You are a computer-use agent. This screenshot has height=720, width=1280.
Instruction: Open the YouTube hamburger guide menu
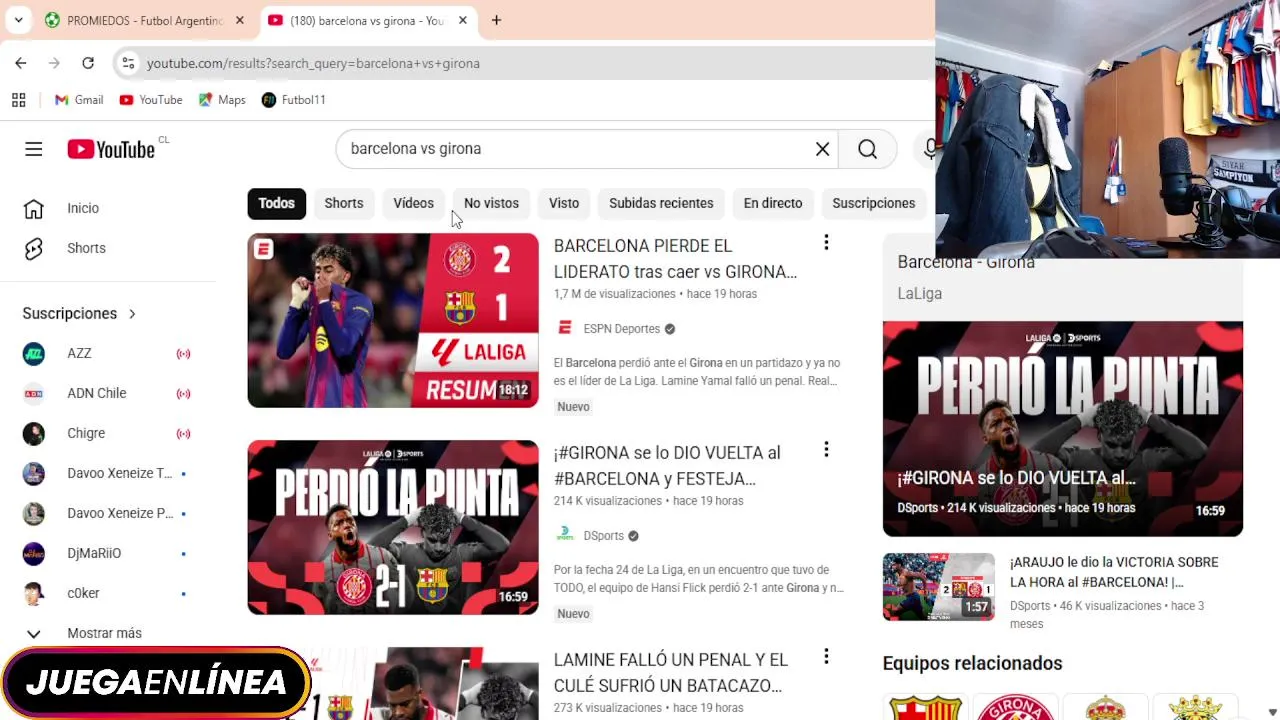(x=34, y=149)
